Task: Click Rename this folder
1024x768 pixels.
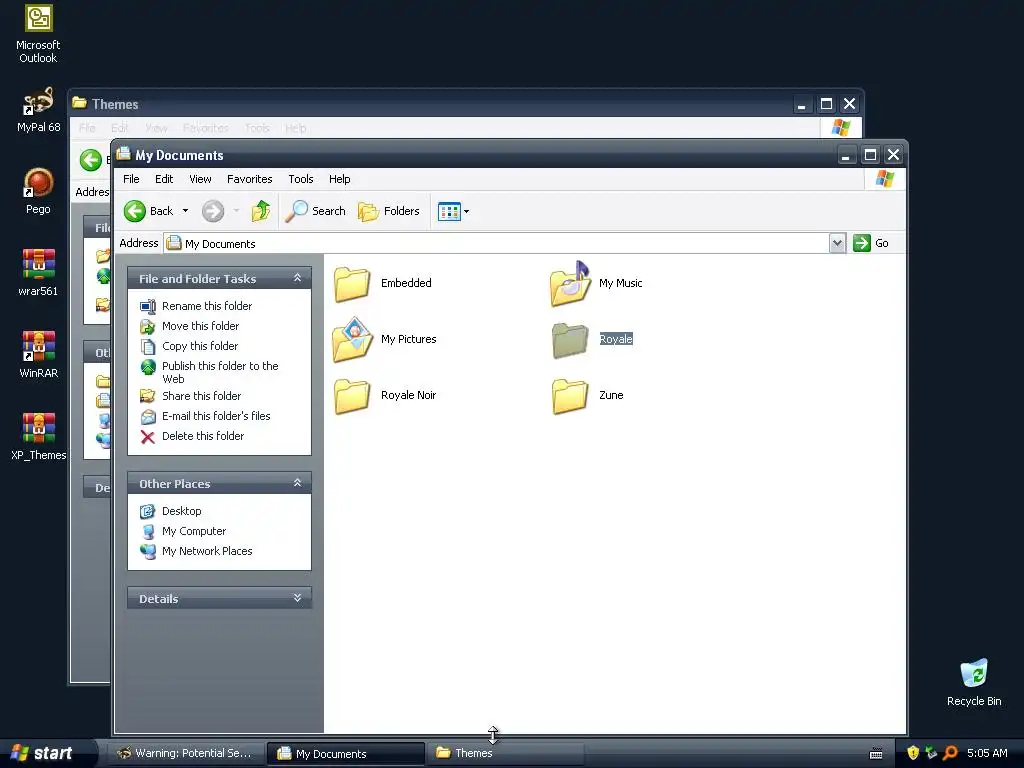Action: pyautogui.click(x=206, y=306)
